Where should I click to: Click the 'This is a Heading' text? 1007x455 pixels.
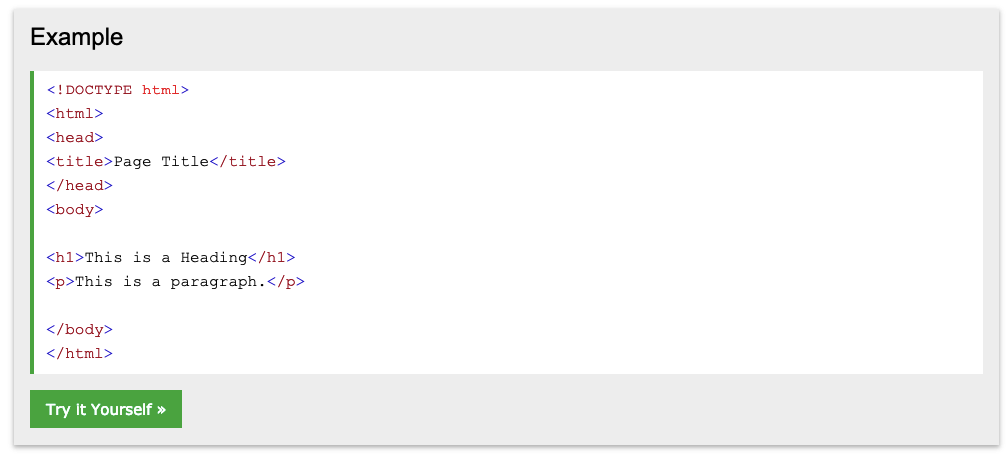click(166, 258)
